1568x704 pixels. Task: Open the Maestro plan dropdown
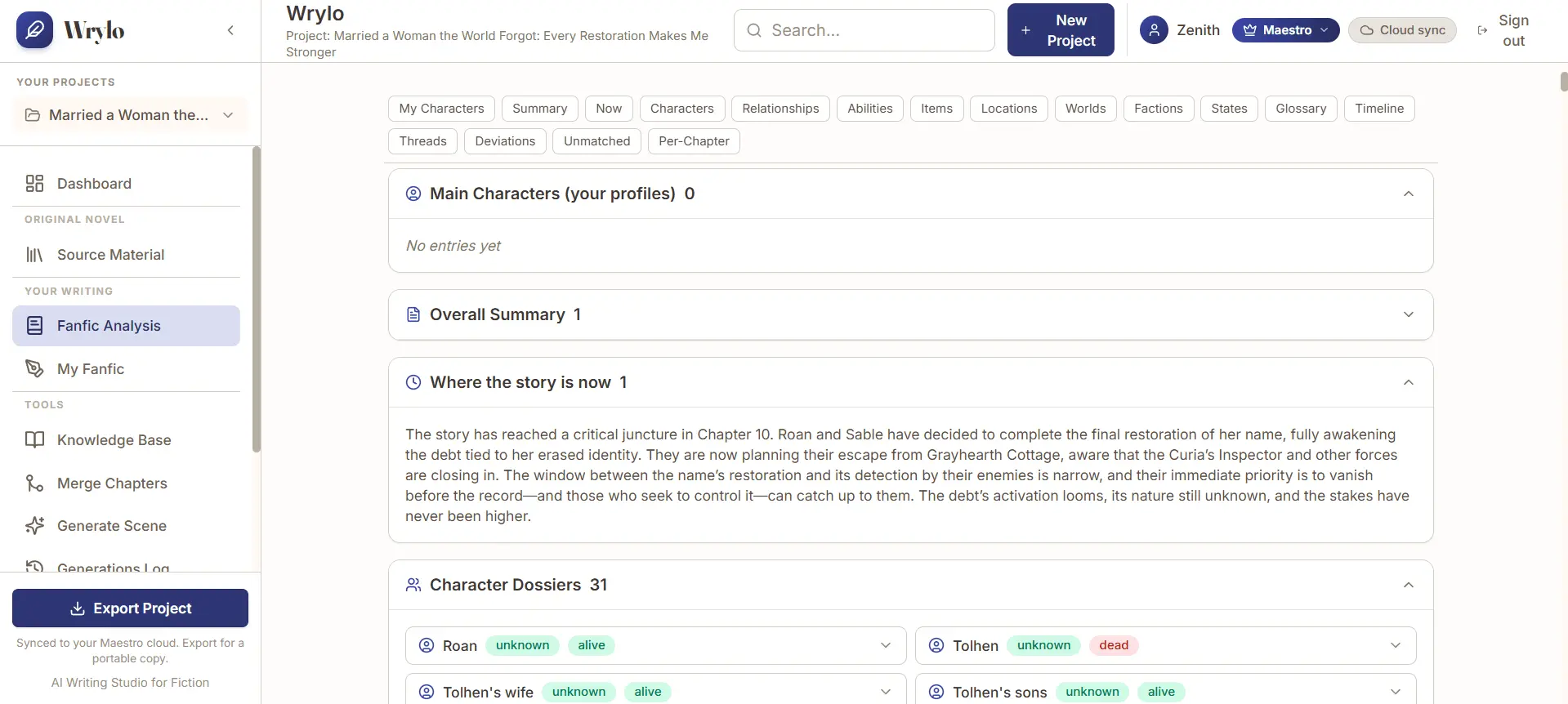click(x=1285, y=30)
